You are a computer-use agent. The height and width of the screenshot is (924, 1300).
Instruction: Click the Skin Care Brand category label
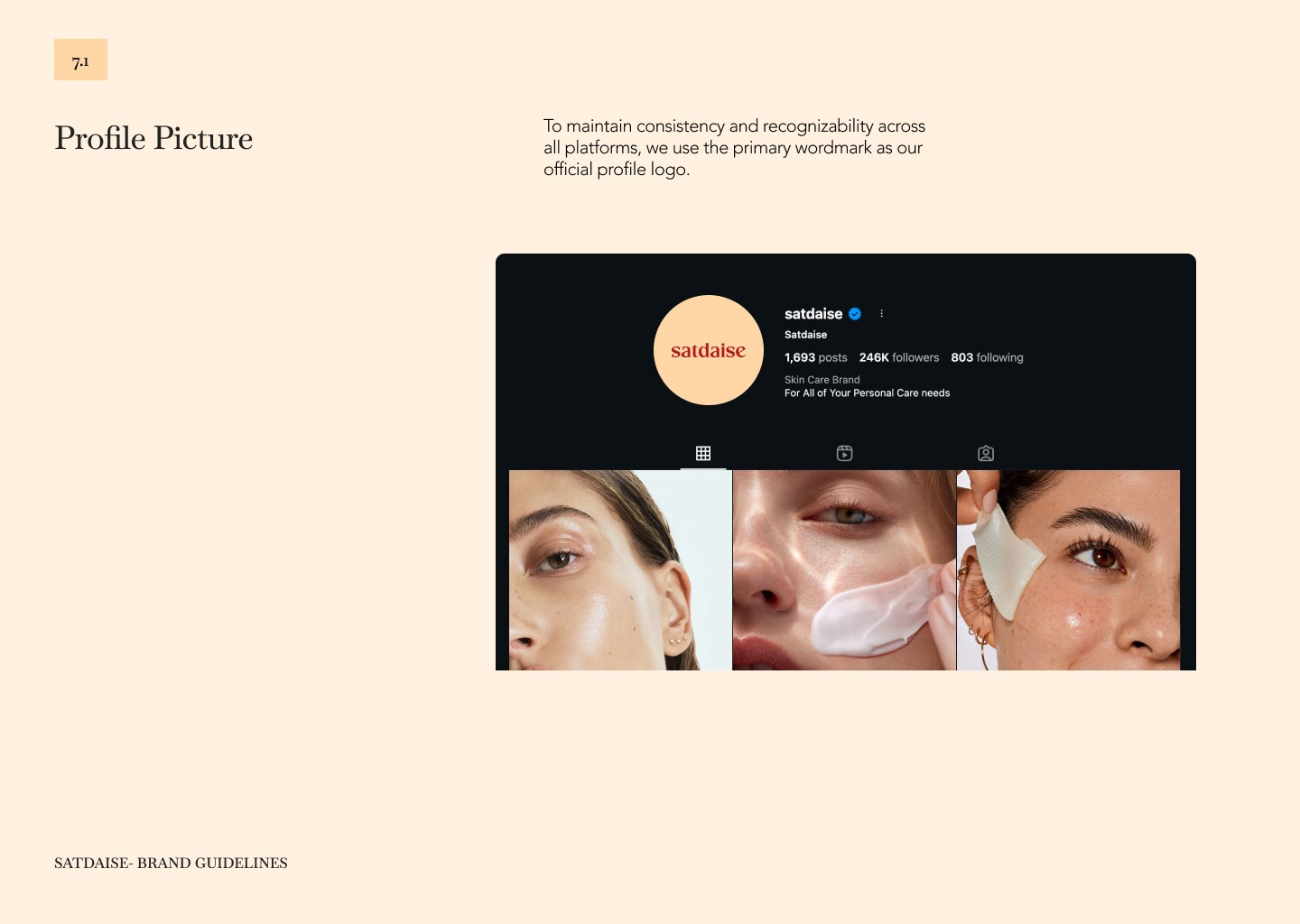[822, 380]
